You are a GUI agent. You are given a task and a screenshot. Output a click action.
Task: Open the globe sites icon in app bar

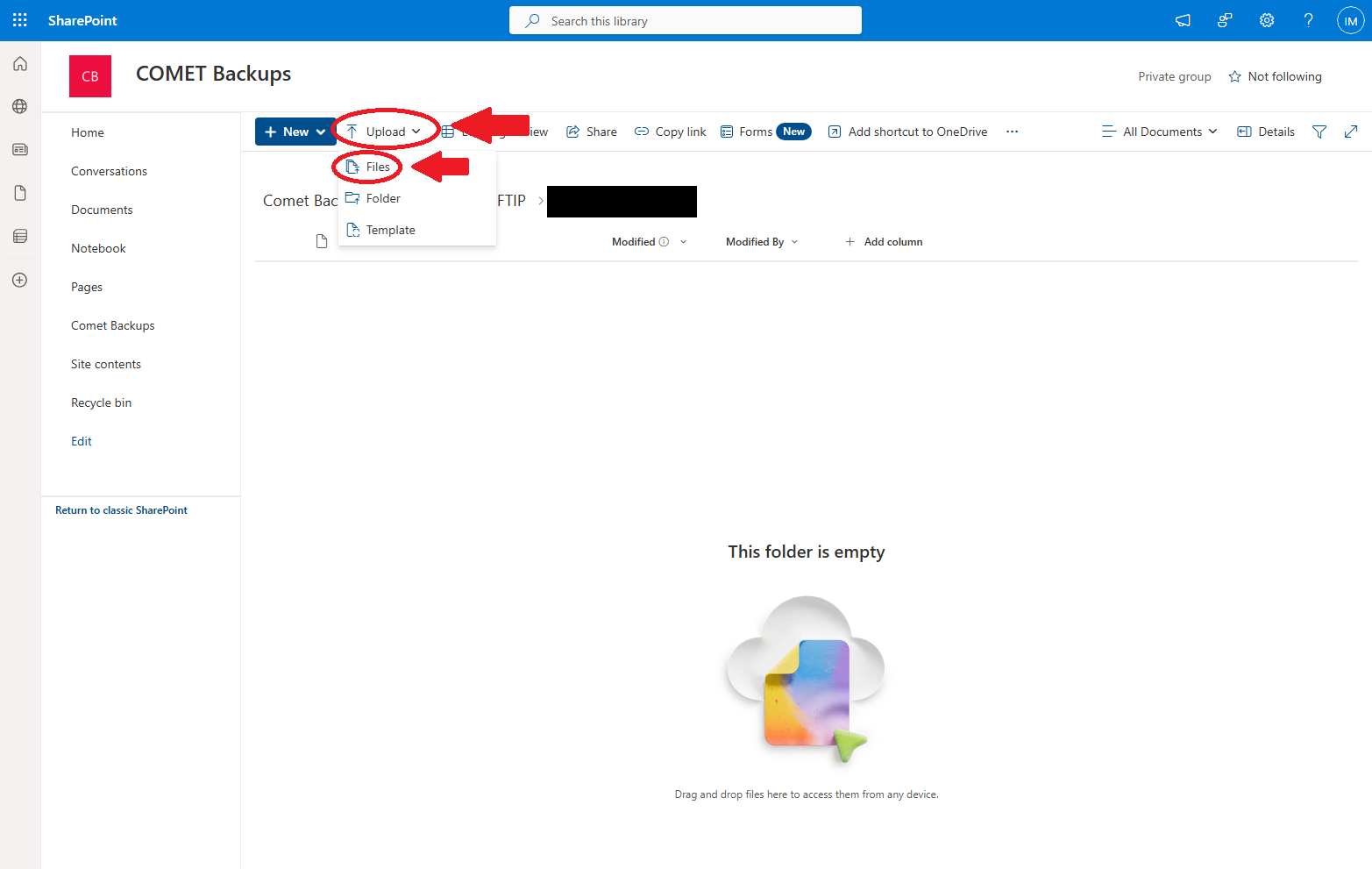(20, 106)
